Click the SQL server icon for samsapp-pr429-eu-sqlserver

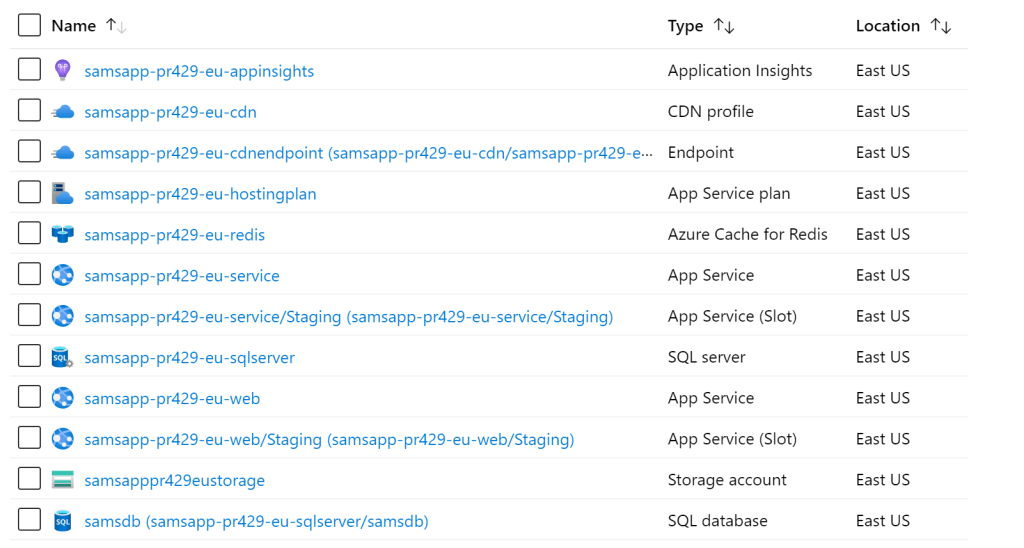[x=62, y=357]
